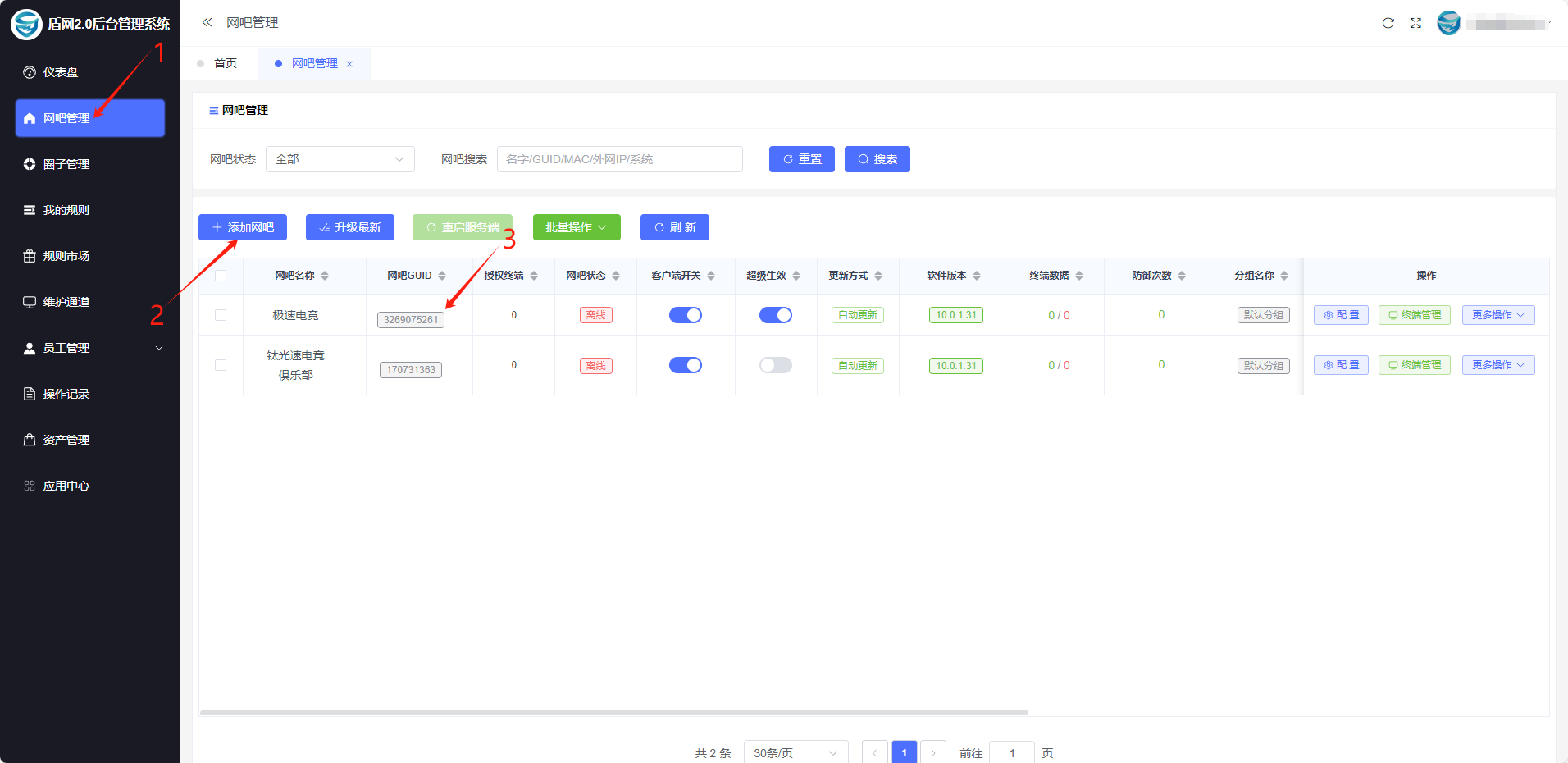1568x763 pixels.
Task: Click the 搜索 button
Action: [x=877, y=159]
